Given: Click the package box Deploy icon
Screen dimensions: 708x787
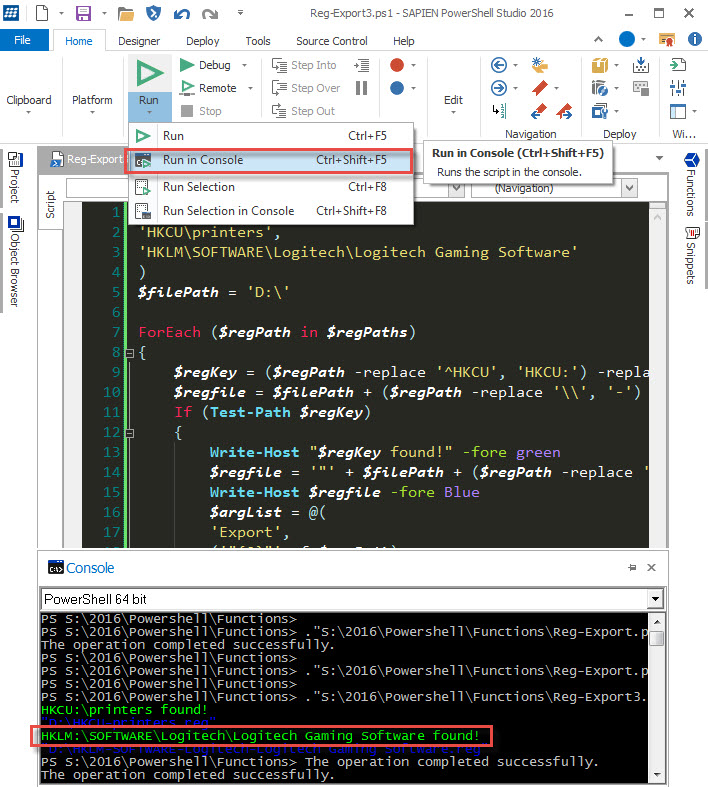Looking at the screenshot, I should [600, 65].
